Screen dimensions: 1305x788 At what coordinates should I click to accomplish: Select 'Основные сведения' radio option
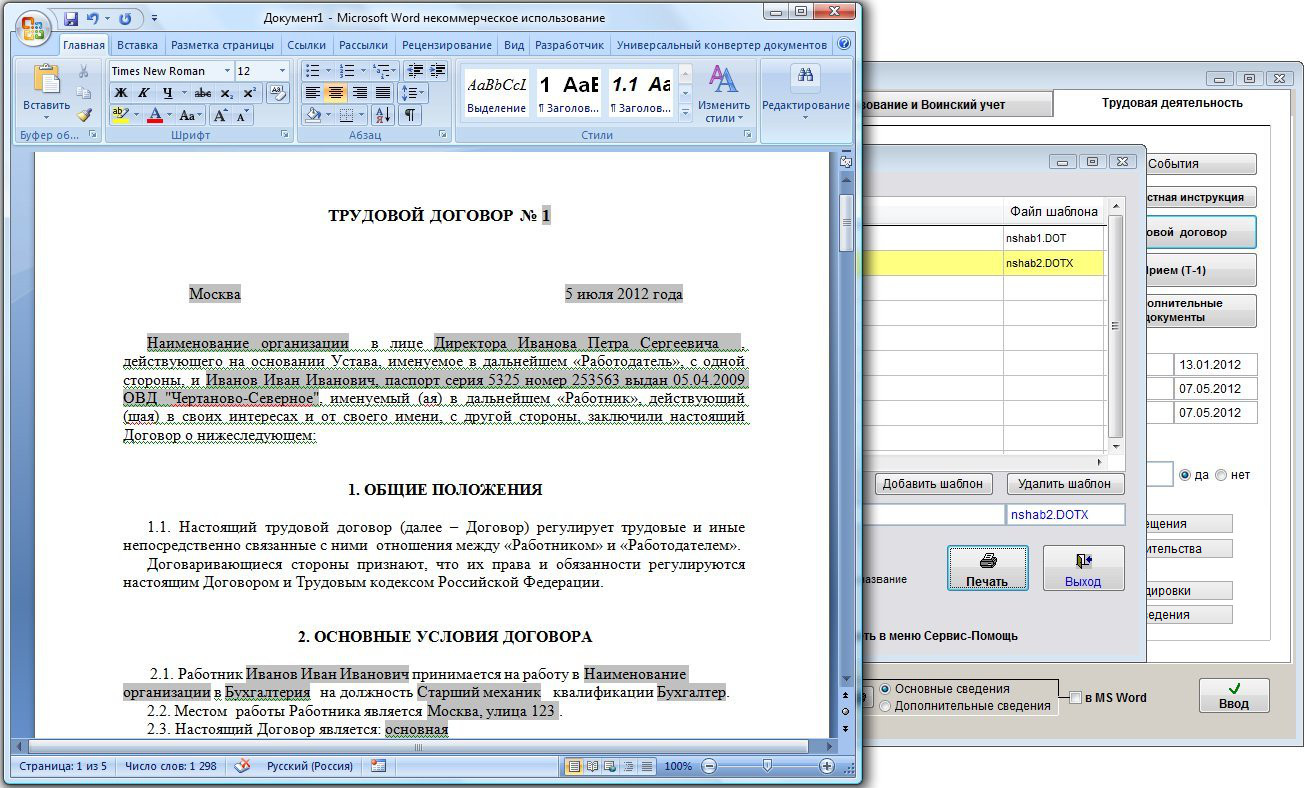885,689
